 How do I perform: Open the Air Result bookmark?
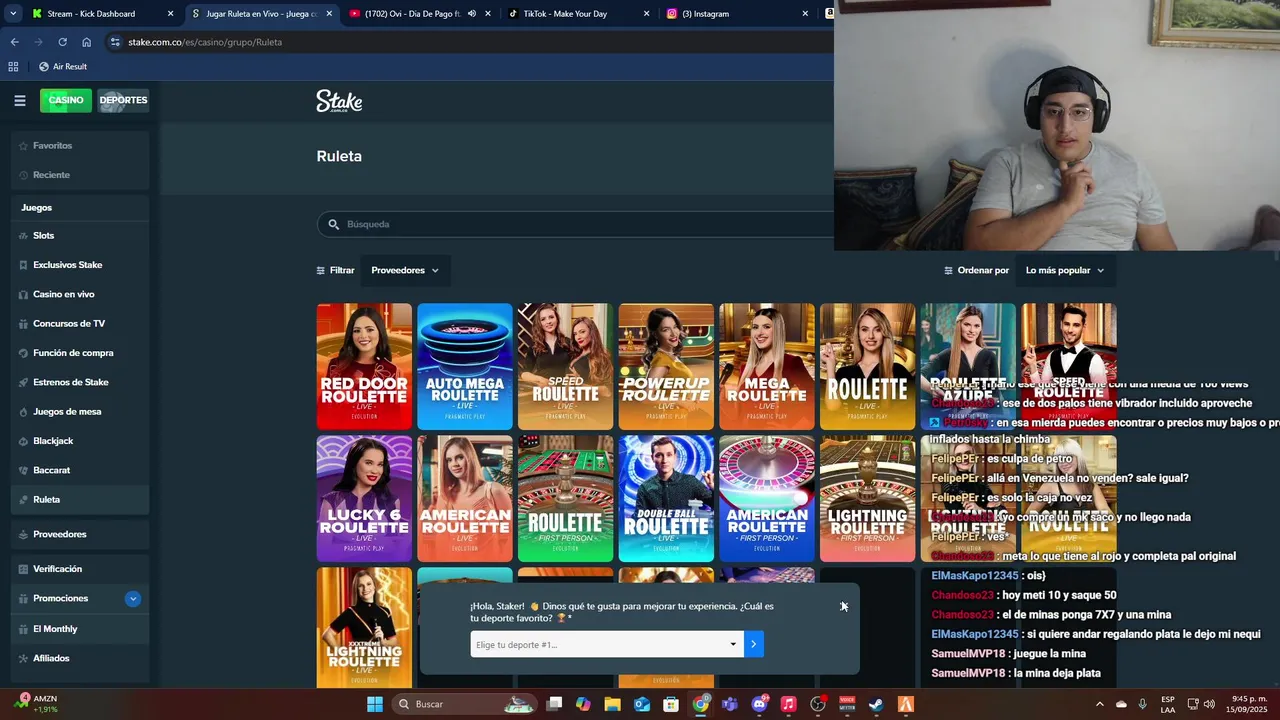point(63,66)
